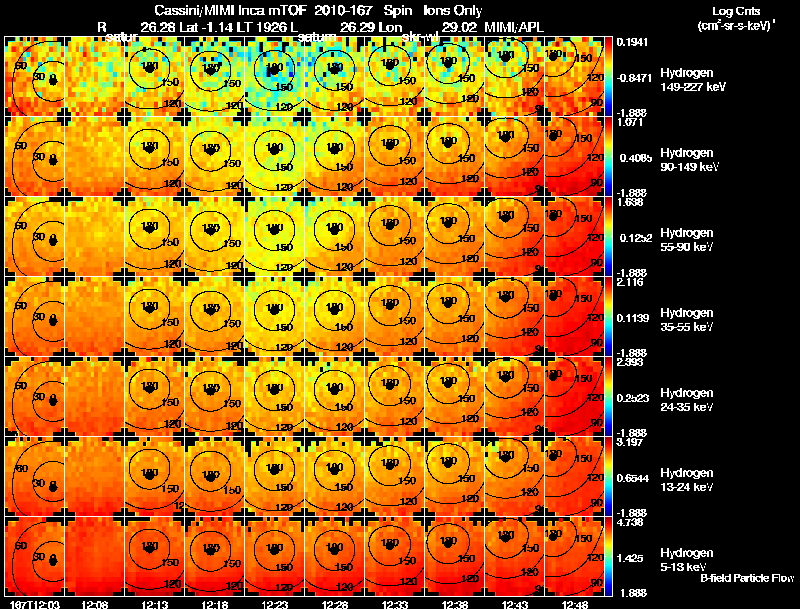
Task: Click the "2010-167" date in the title
Action: [343, 11]
